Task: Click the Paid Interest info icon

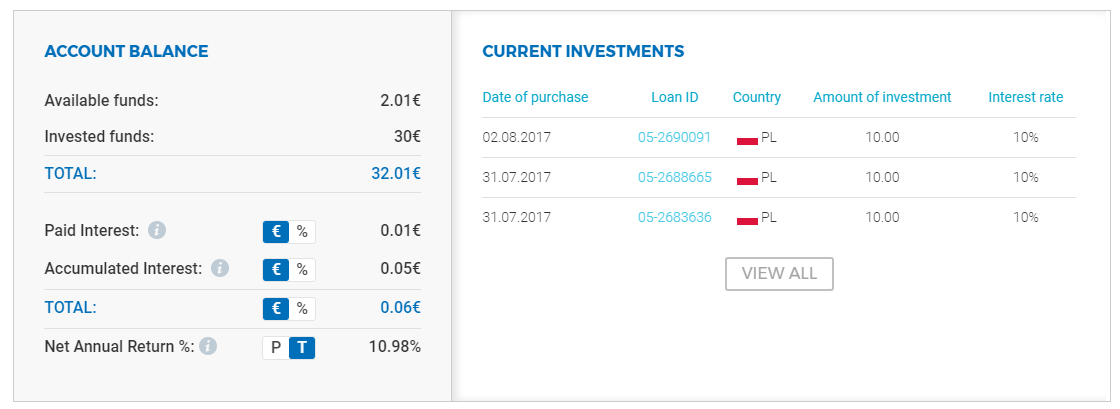Action: tap(157, 231)
